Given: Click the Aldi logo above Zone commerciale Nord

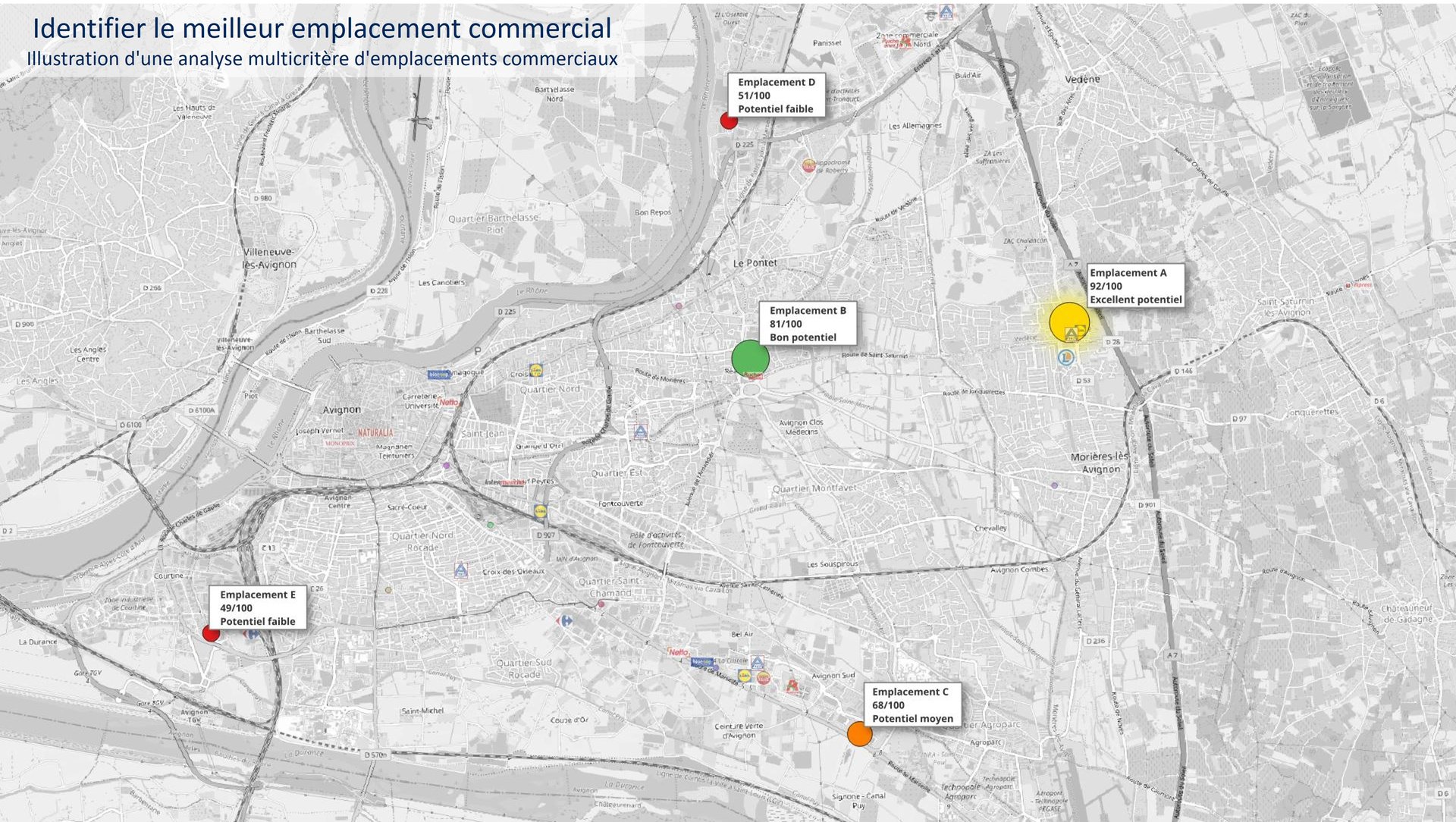Looking at the screenshot, I should click(x=946, y=13).
